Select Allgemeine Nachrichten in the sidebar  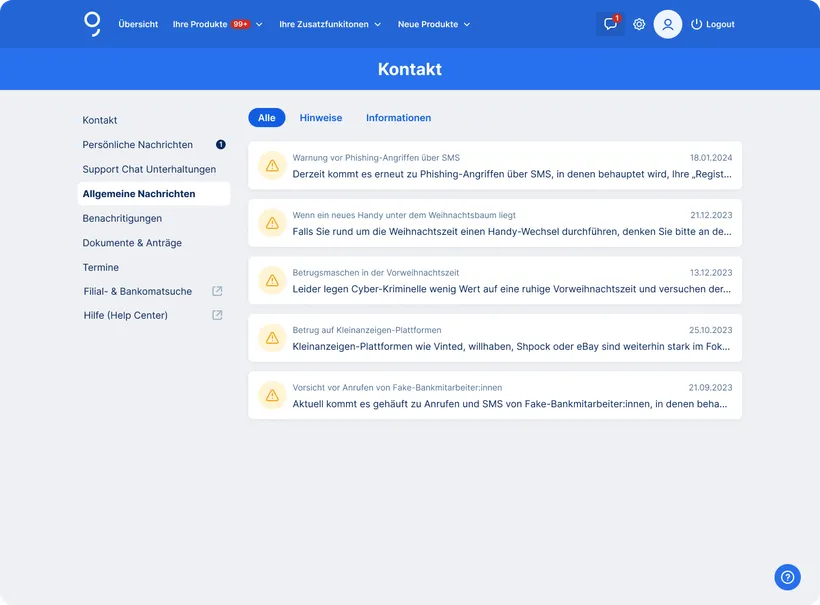pos(154,193)
